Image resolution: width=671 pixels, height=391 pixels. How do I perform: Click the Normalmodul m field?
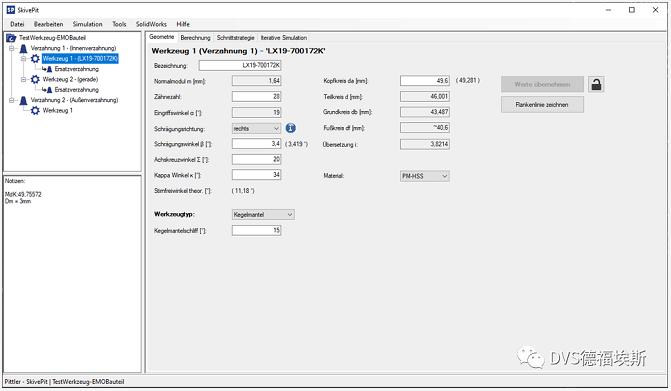(x=256, y=81)
